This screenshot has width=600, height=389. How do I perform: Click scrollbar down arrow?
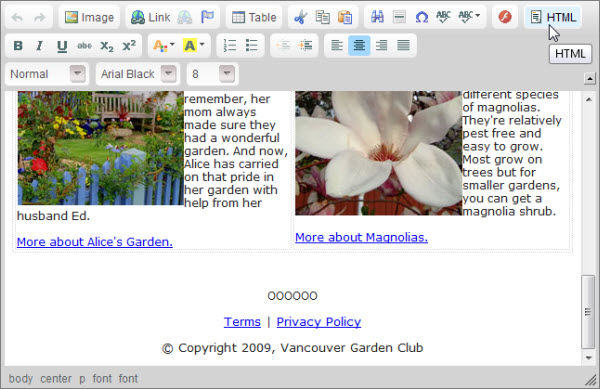click(589, 358)
